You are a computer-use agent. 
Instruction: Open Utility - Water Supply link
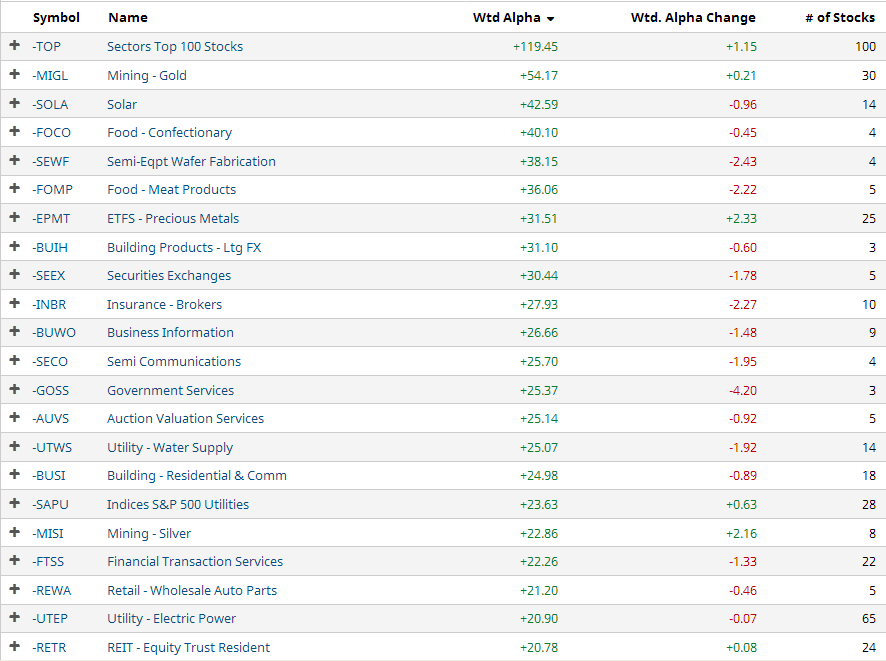[170, 447]
